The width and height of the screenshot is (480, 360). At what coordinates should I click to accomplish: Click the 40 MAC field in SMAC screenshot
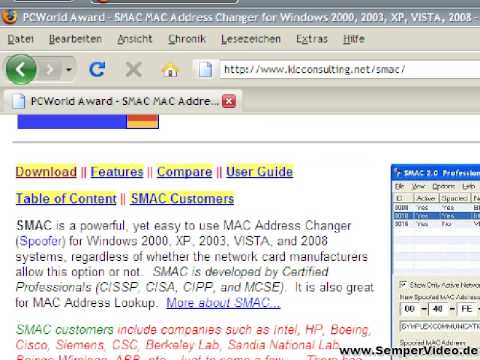click(x=438, y=309)
